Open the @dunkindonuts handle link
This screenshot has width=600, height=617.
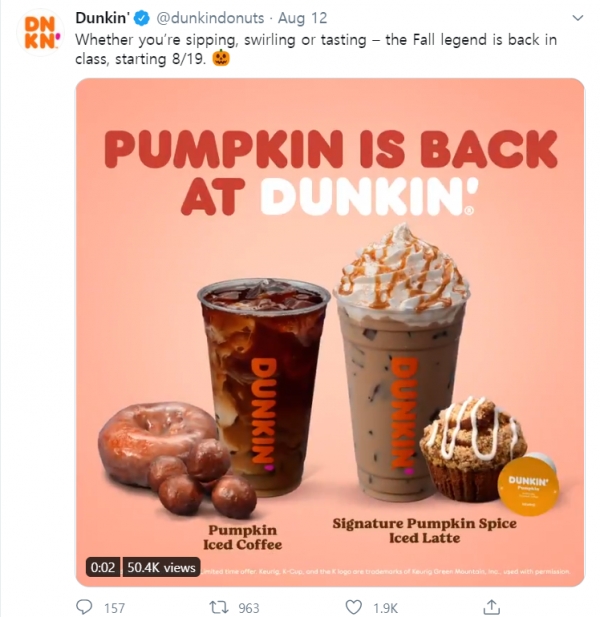210,18
